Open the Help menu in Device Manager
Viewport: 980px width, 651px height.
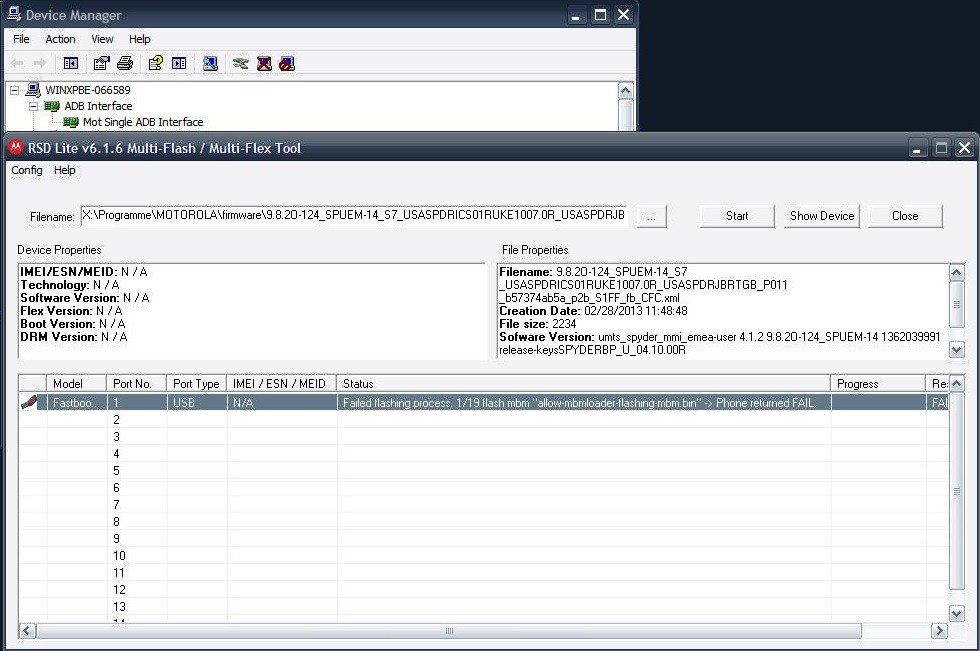coord(140,39)
